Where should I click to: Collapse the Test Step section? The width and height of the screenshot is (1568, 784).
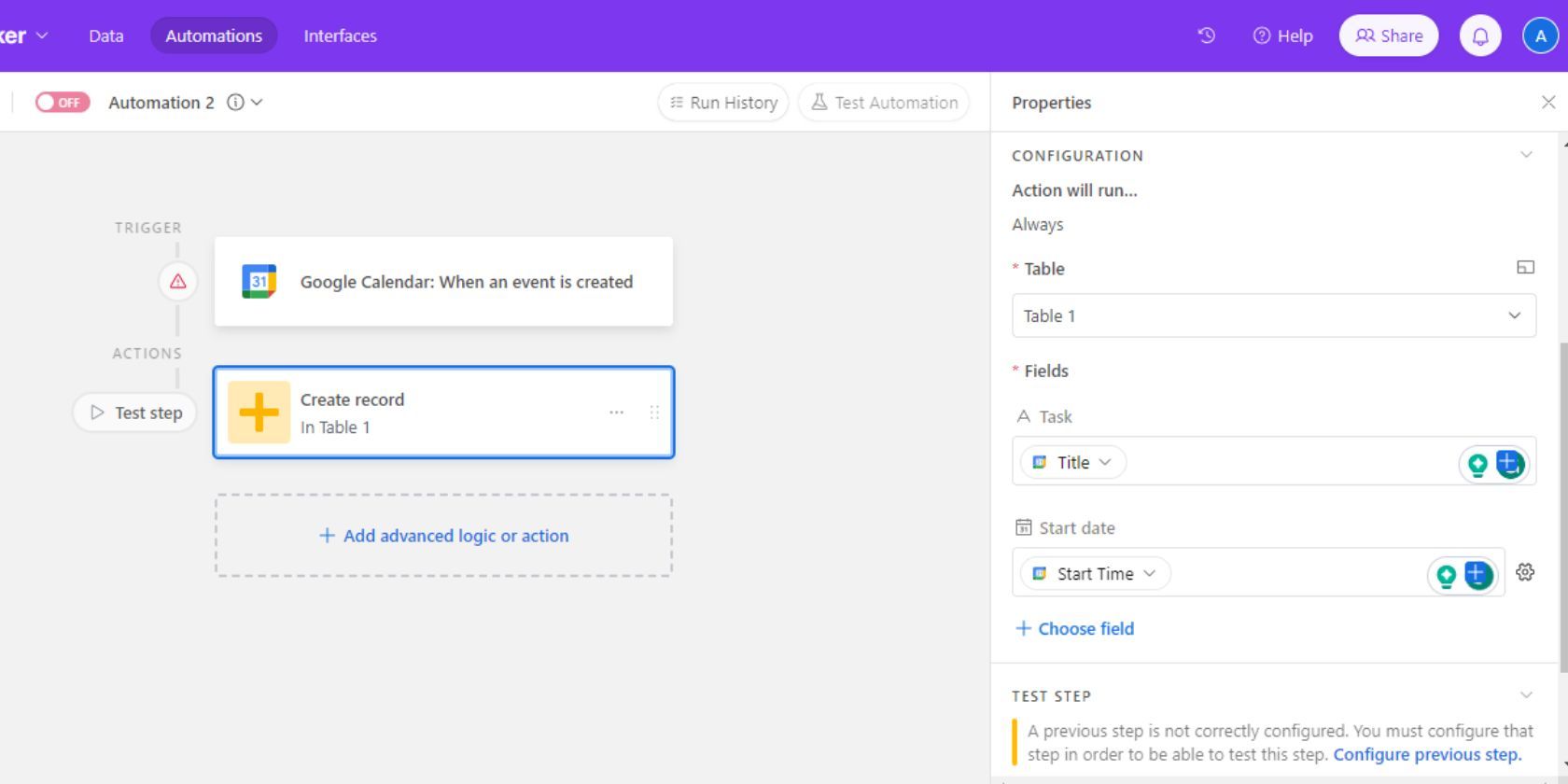(x=1526, y=695)
